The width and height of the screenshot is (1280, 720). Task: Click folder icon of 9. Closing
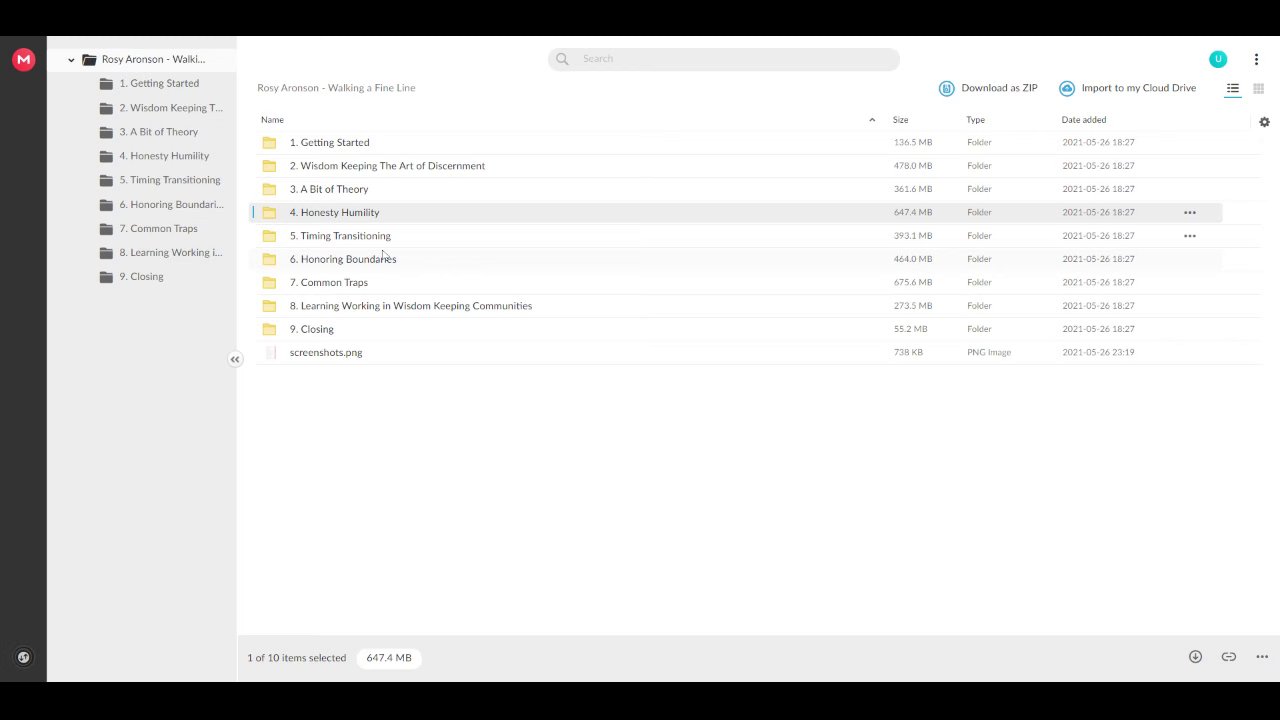[269, 329]
